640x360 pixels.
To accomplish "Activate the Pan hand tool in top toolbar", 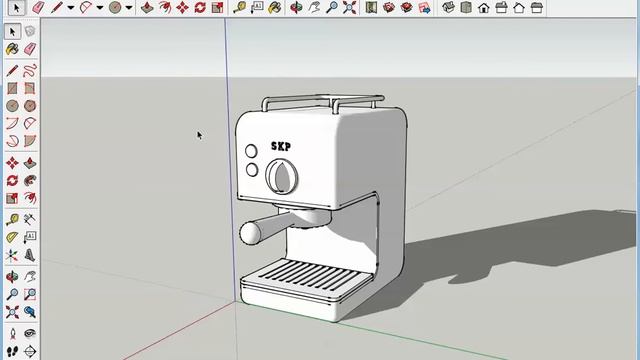I will point(314,7).
